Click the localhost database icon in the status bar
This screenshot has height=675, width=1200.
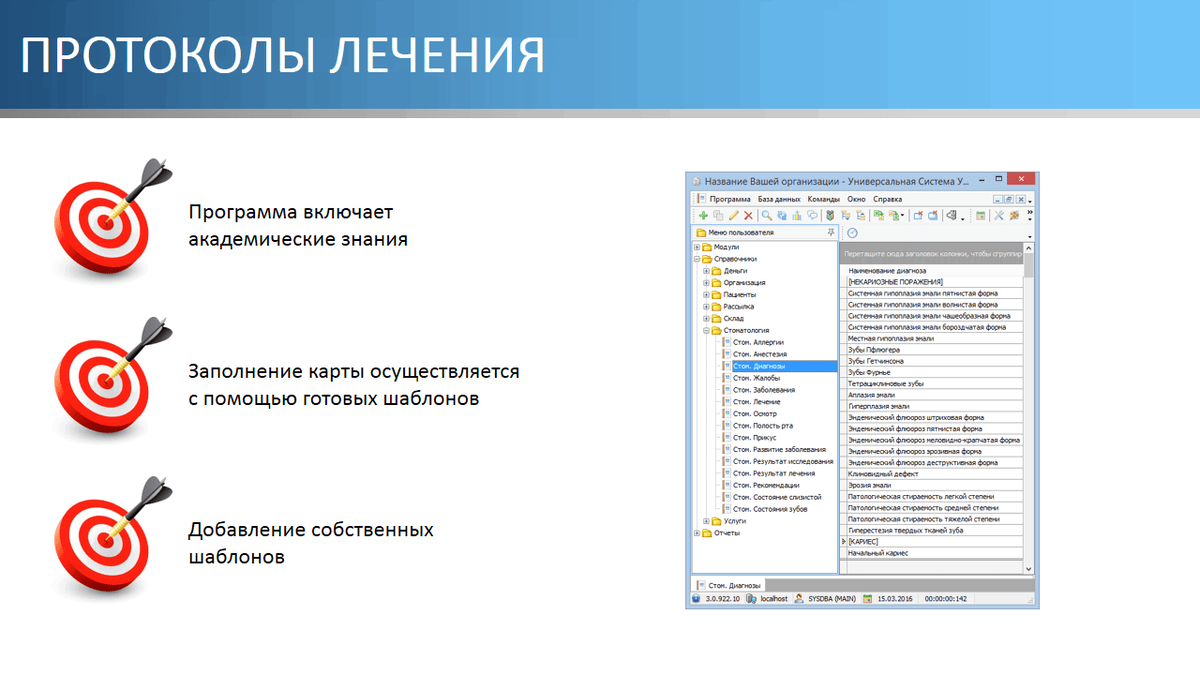coord(752,598)
